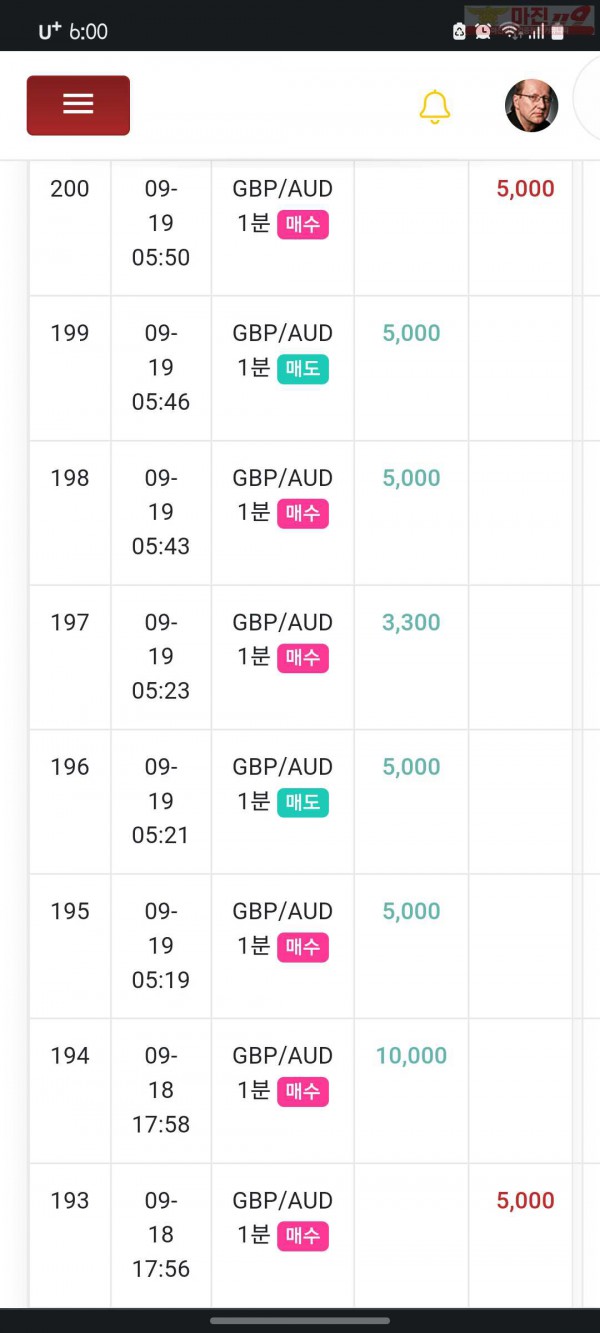Viewport: 600px width, 1333px height.
Task: Select the 3,300 amount in row 197
Action: point(411,622)
